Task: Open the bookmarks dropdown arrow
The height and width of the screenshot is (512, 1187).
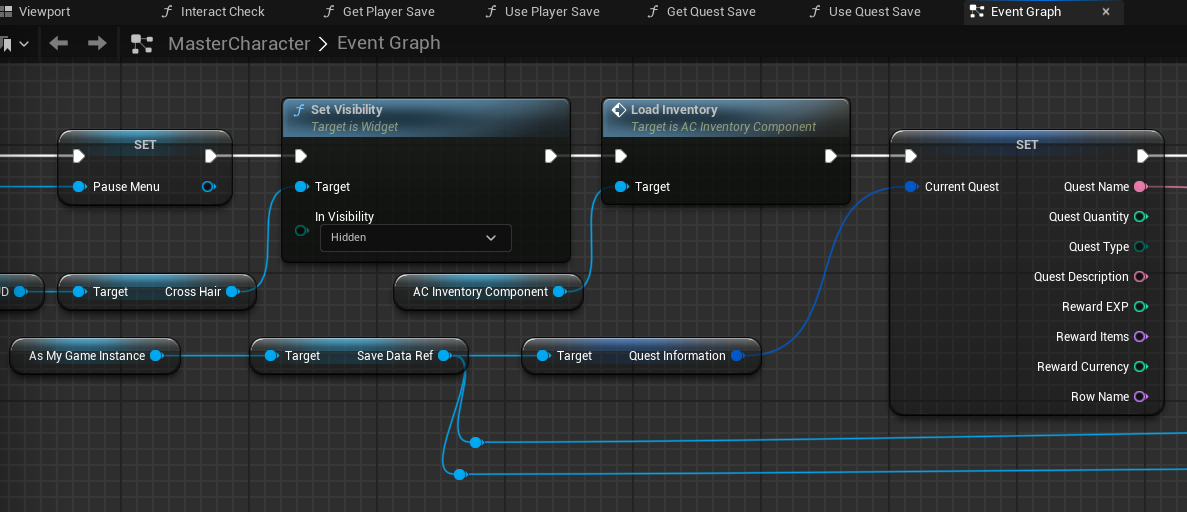Action: pyautogui.click(x=23, y=44)
